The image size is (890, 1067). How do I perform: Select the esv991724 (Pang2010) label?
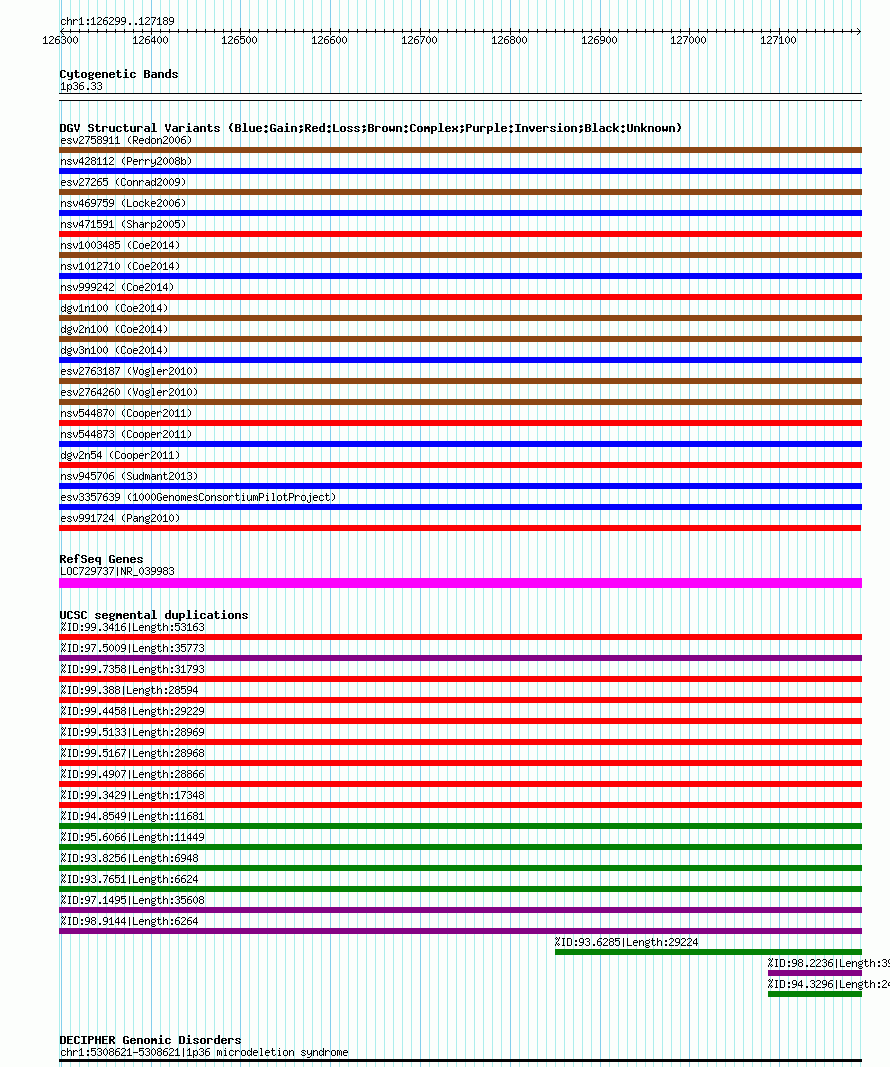pyautogui.click(x=120, y=519)
